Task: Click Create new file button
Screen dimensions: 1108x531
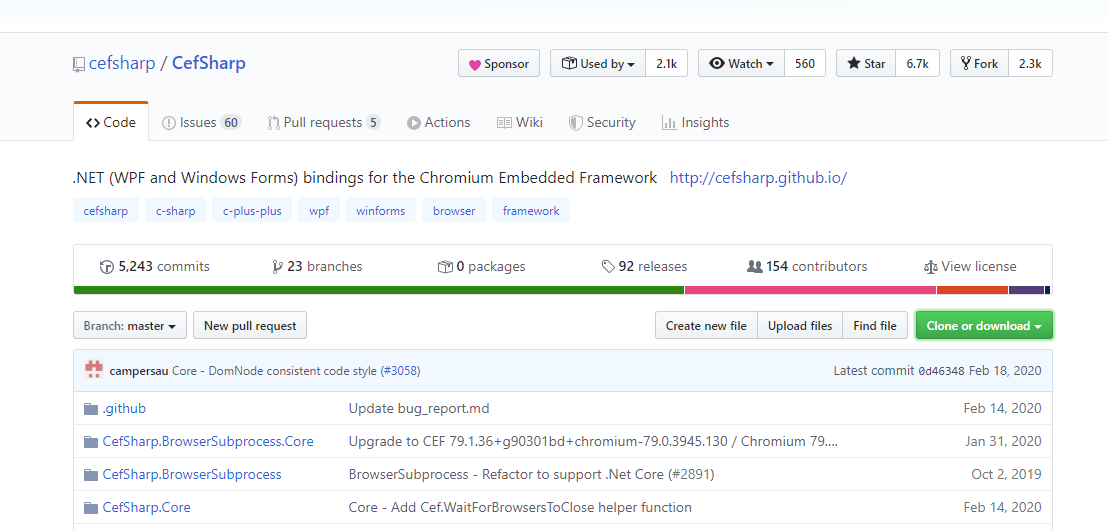Action: click(706, 326)
